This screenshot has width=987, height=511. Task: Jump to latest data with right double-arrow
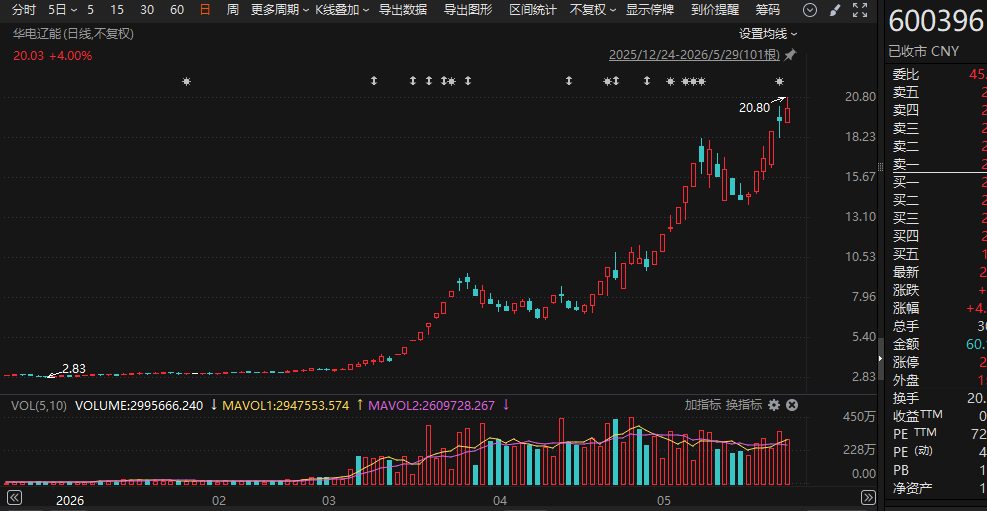click(x=868, y=497)
